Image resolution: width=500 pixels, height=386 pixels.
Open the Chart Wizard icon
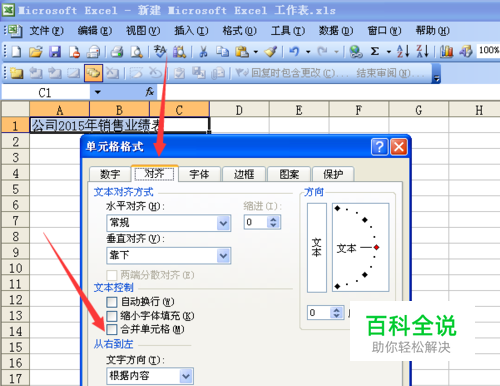tap(446, 52)
